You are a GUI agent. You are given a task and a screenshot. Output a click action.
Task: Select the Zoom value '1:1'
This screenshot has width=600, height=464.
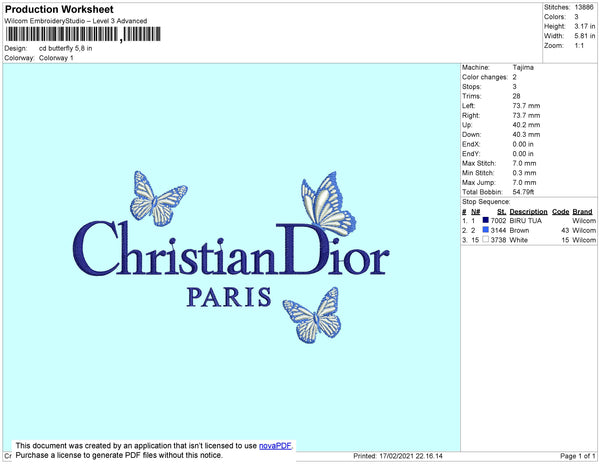579,46
